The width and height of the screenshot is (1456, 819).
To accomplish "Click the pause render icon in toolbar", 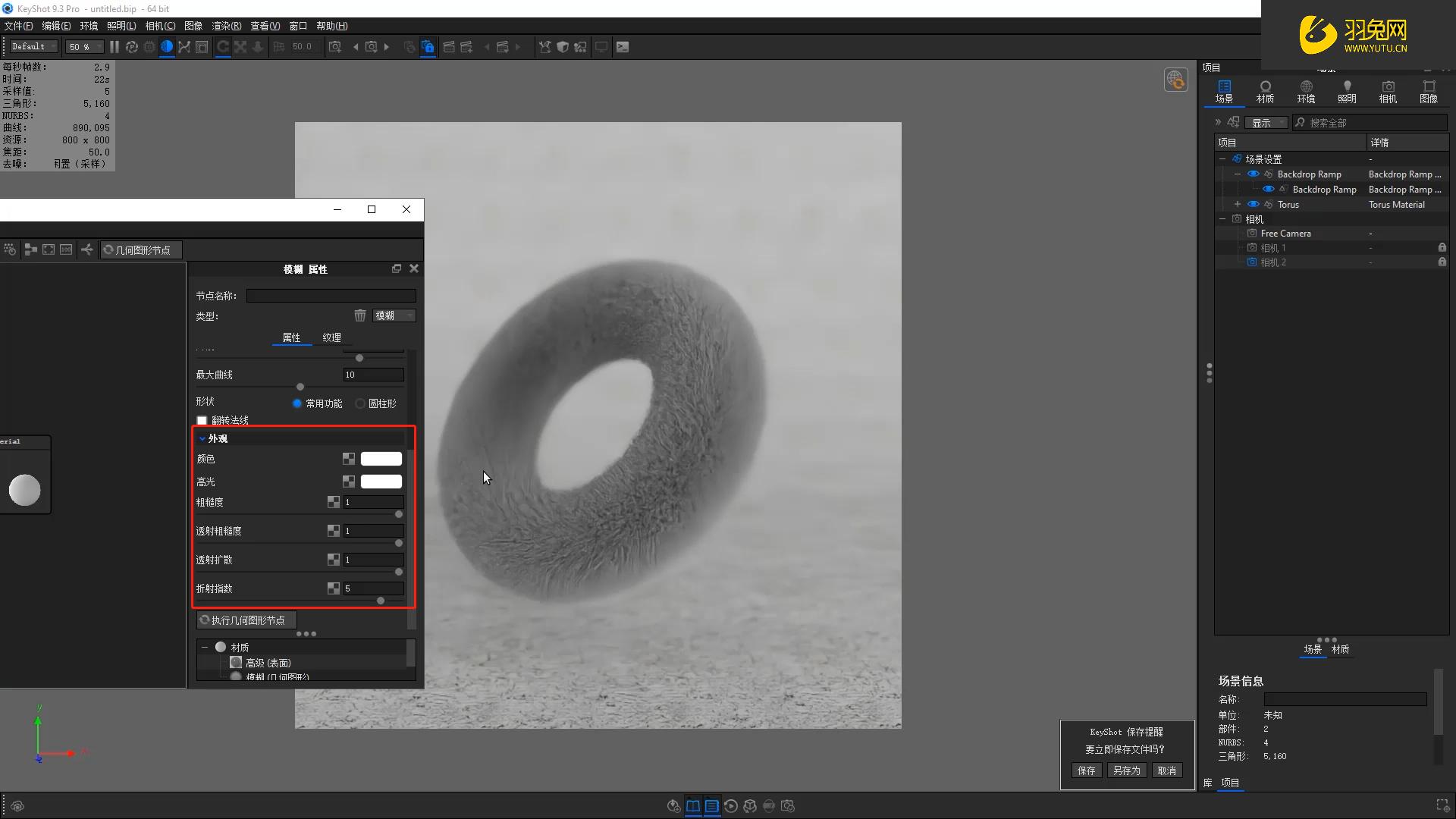I will (x=114, y=47).
